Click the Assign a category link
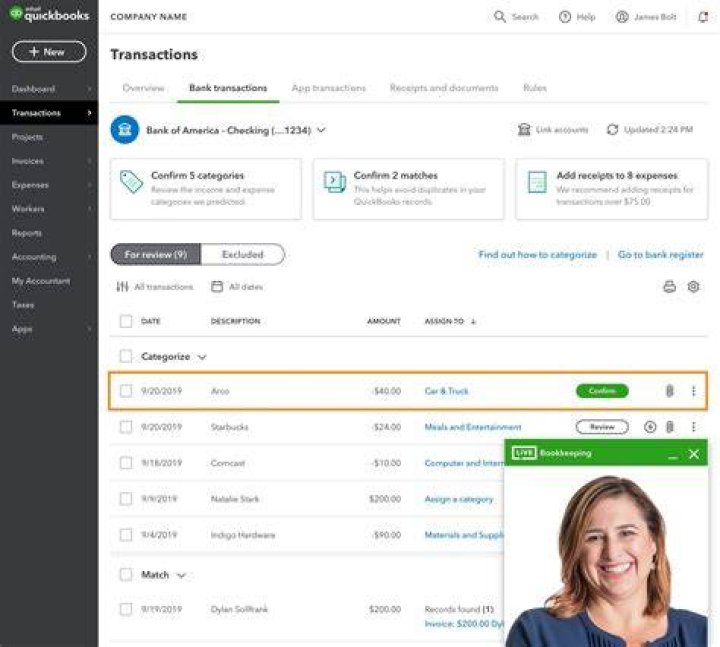The image size is (720, 647). (459, 499)
